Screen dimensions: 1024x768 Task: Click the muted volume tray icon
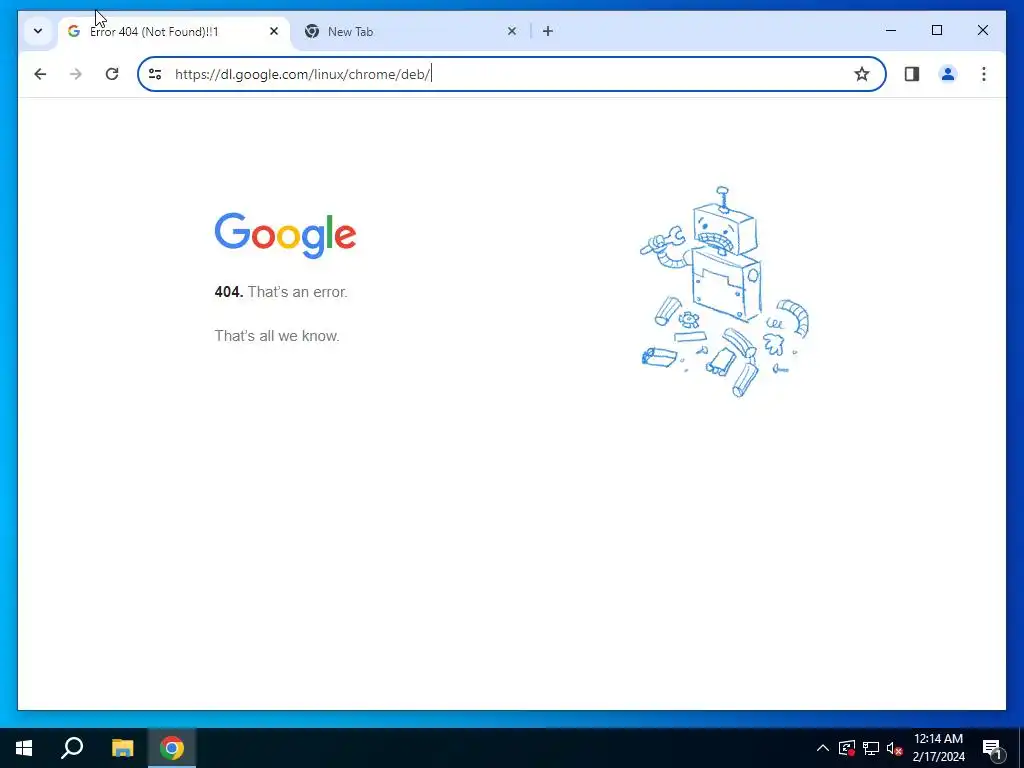894,748
